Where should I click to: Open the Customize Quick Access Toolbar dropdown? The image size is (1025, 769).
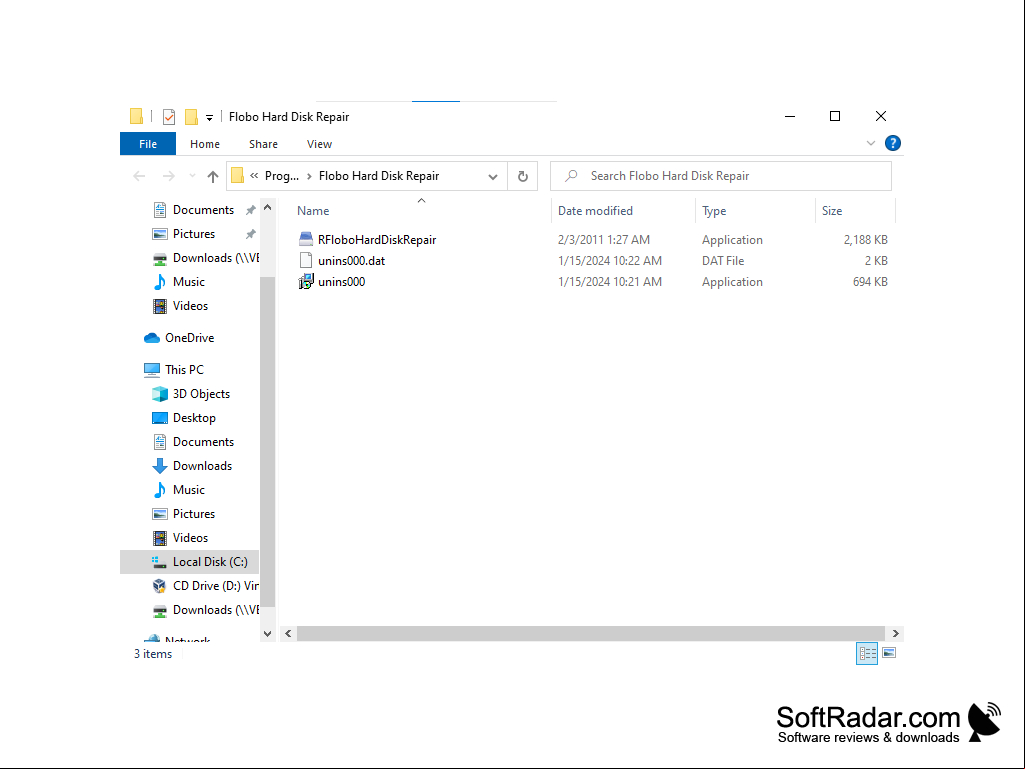coord(209,118)
